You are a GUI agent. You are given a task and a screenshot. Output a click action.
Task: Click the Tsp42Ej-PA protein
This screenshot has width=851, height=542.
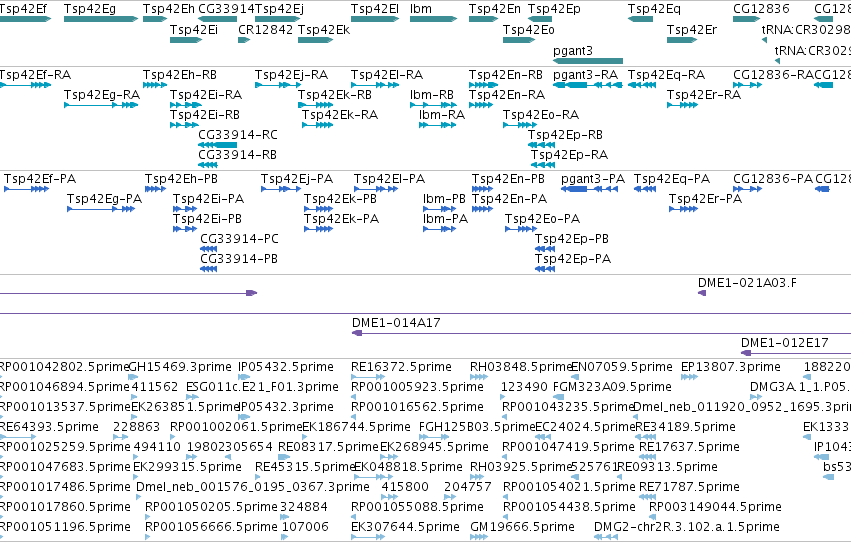pos(281,189)
